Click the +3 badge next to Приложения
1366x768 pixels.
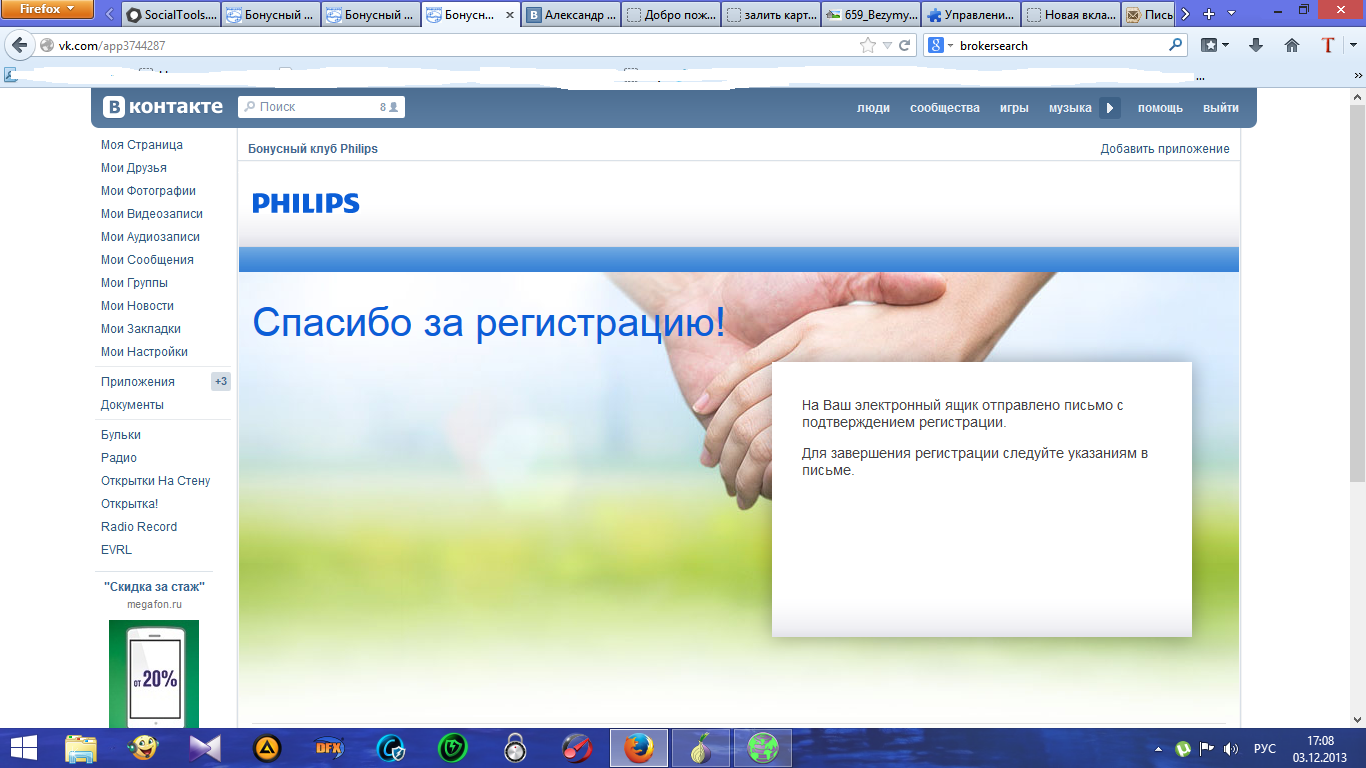coord(221,382)
